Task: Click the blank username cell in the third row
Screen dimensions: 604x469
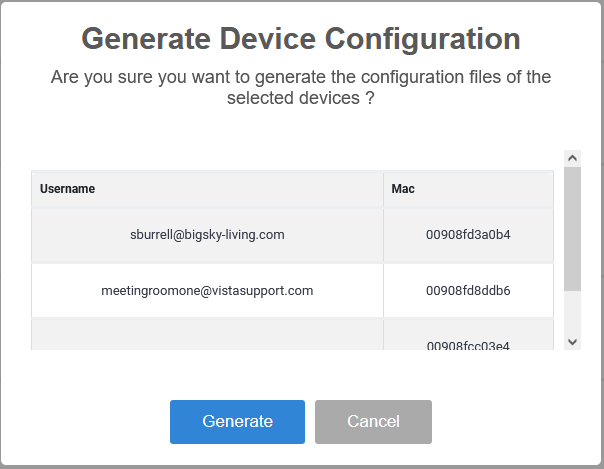Action: click(207, 334)
